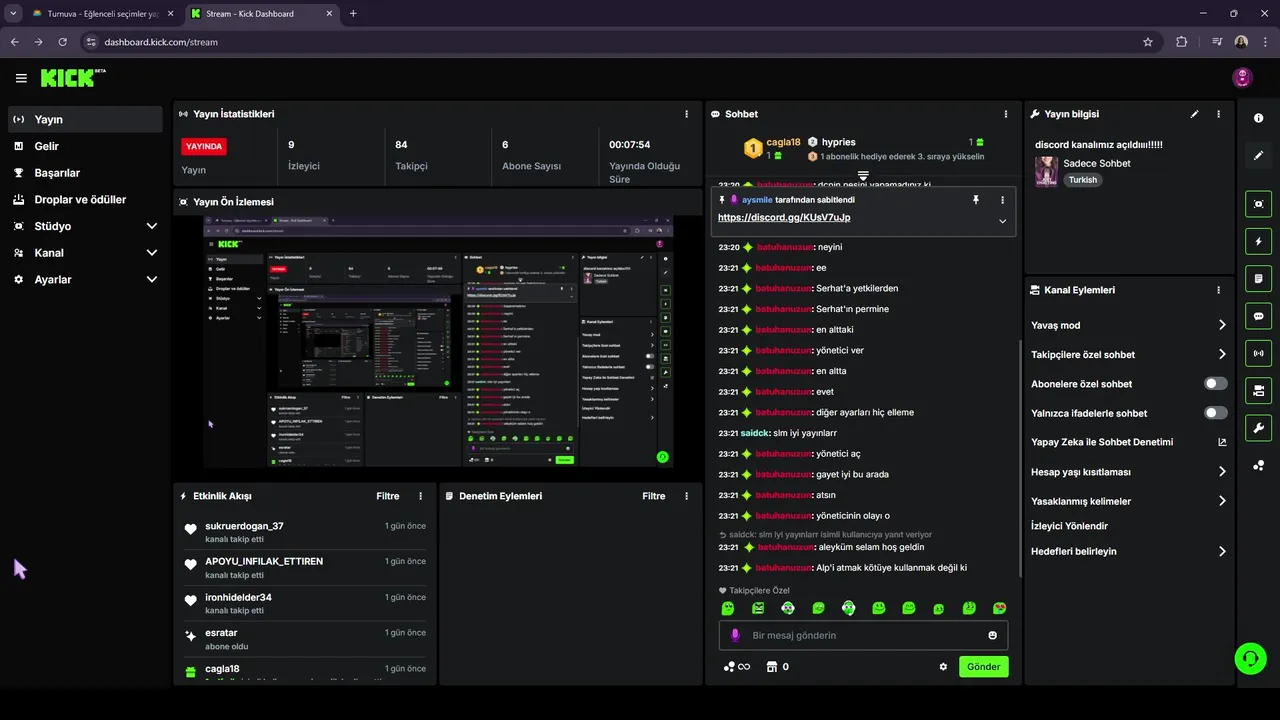Image resolution: width=1280 pixels, height=720 pixels.
Task: Open the Etkinlik Akışı three-dot menu
Action: click(x=420, y=496)
